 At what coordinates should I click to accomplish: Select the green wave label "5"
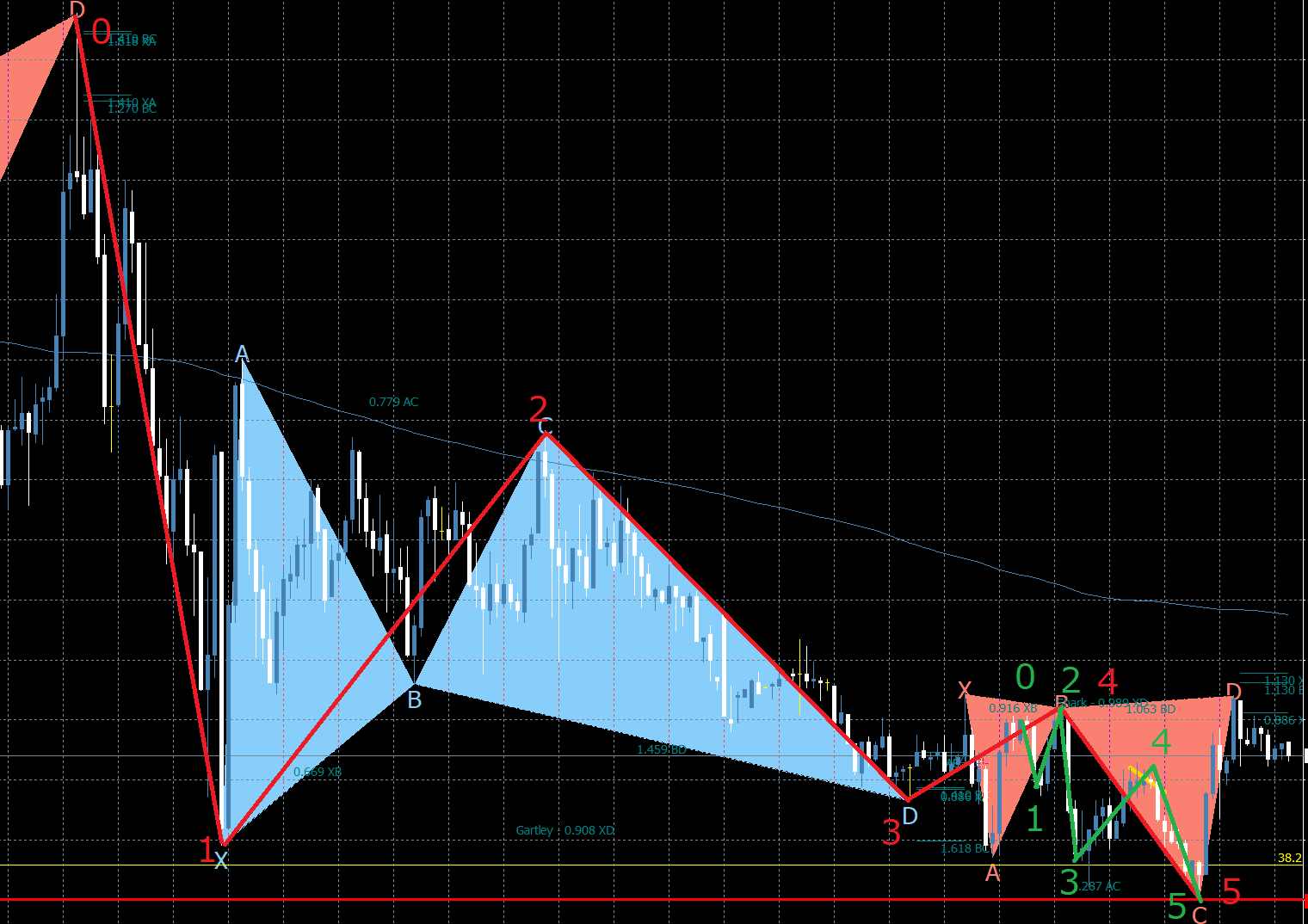click(x=1177, y=905)
